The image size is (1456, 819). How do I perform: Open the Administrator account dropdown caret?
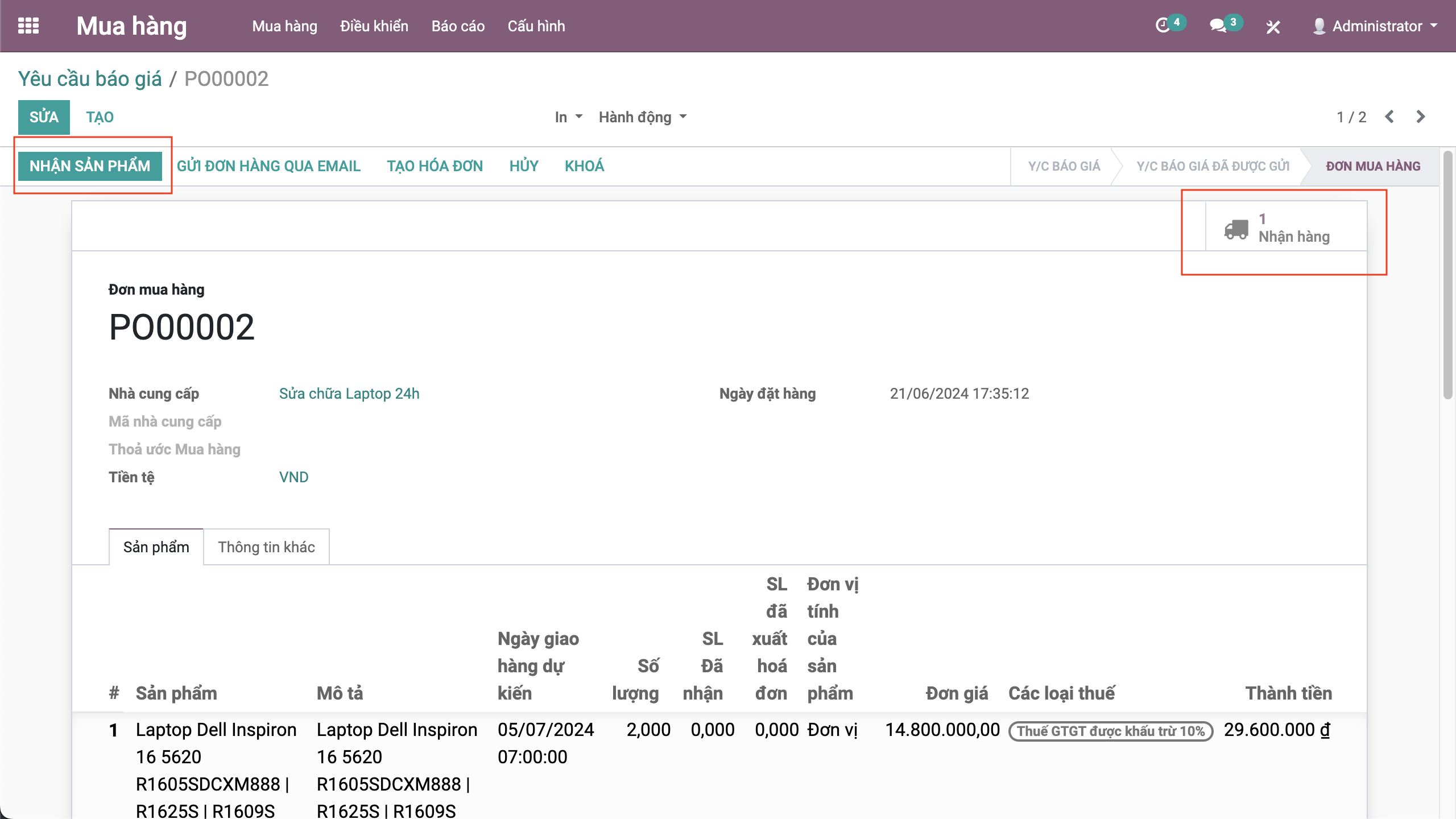(x=1434, y=26)
